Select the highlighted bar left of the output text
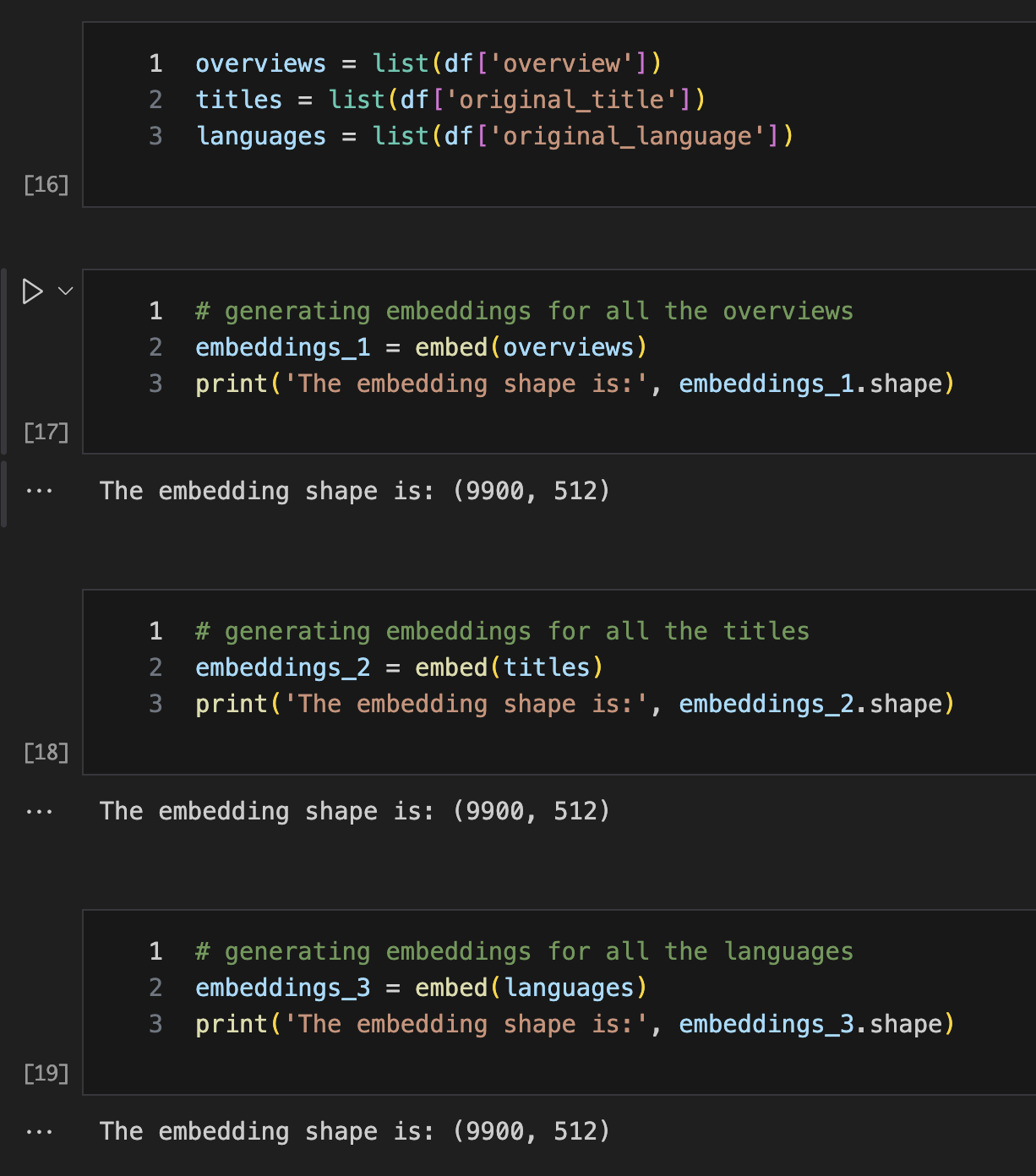The height and width of the screenshot is (1176, 1036). (3, 490)
